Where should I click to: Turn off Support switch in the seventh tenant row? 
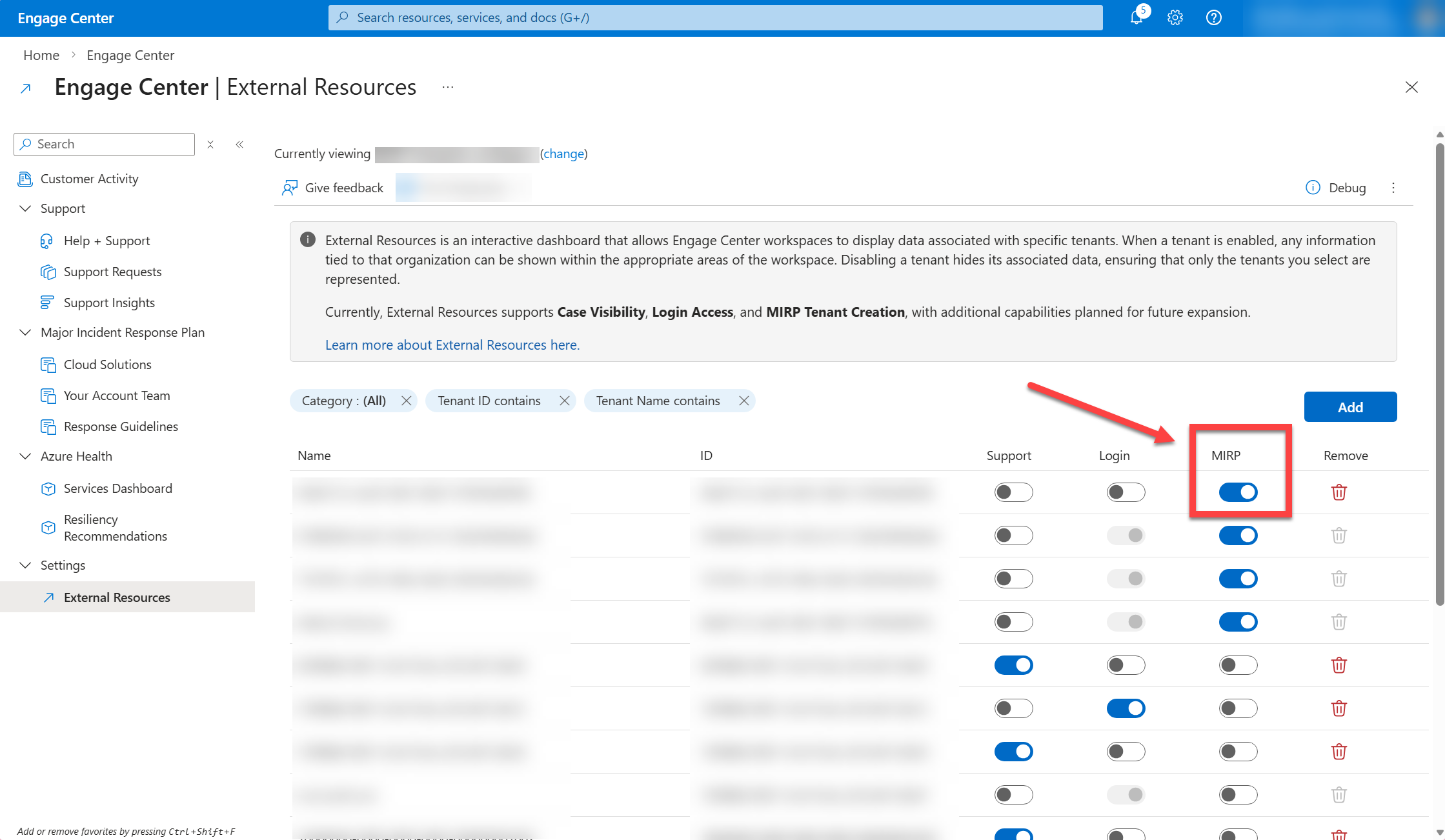(x=1013, y=752)
